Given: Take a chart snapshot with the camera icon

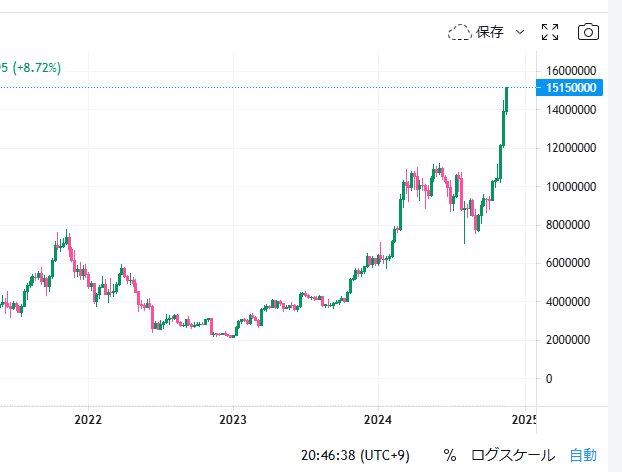Looking at the screenshot, I should [589, 32].
